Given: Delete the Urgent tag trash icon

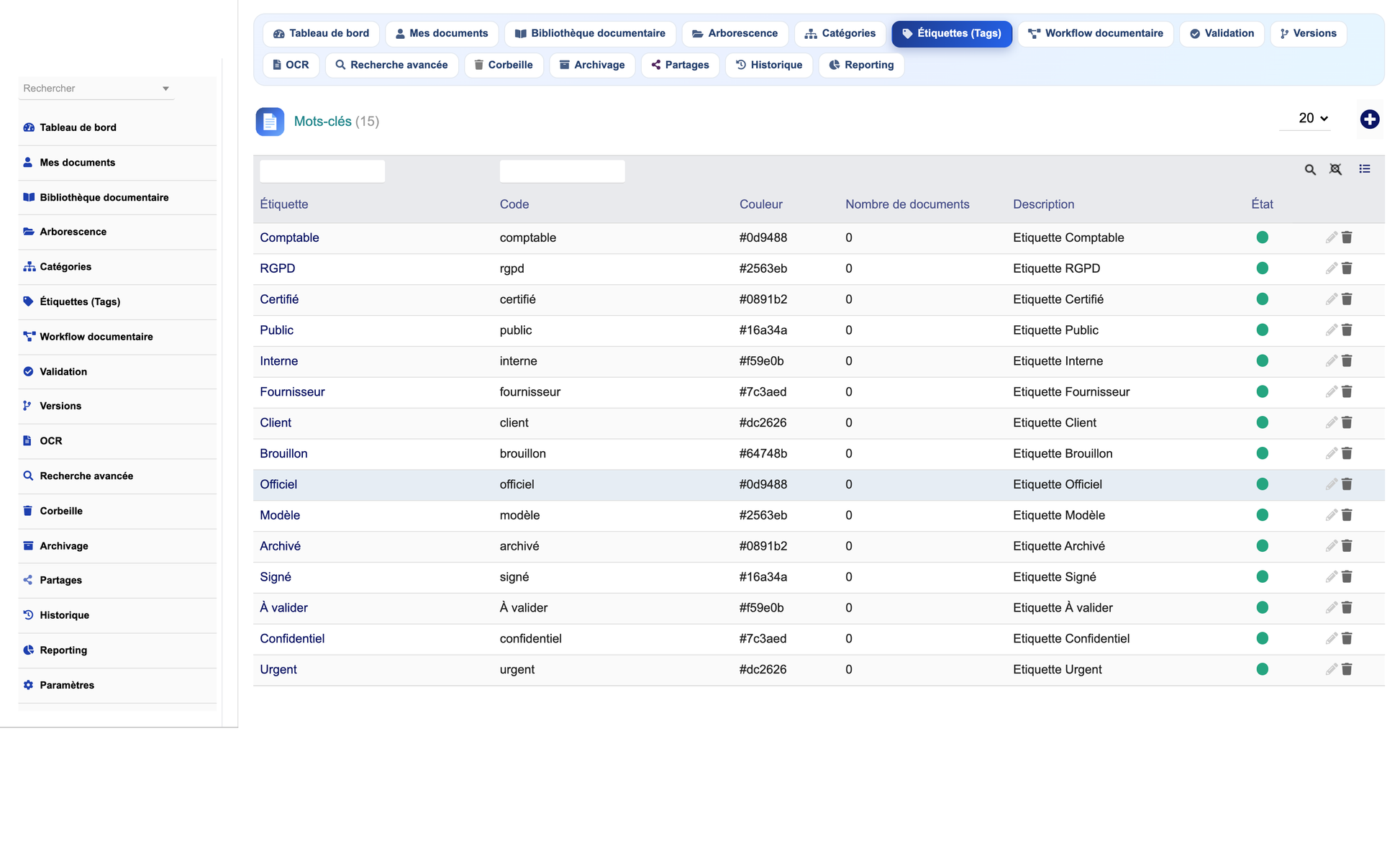Looking at the screenshot, I should click(x=1347, y=670).
